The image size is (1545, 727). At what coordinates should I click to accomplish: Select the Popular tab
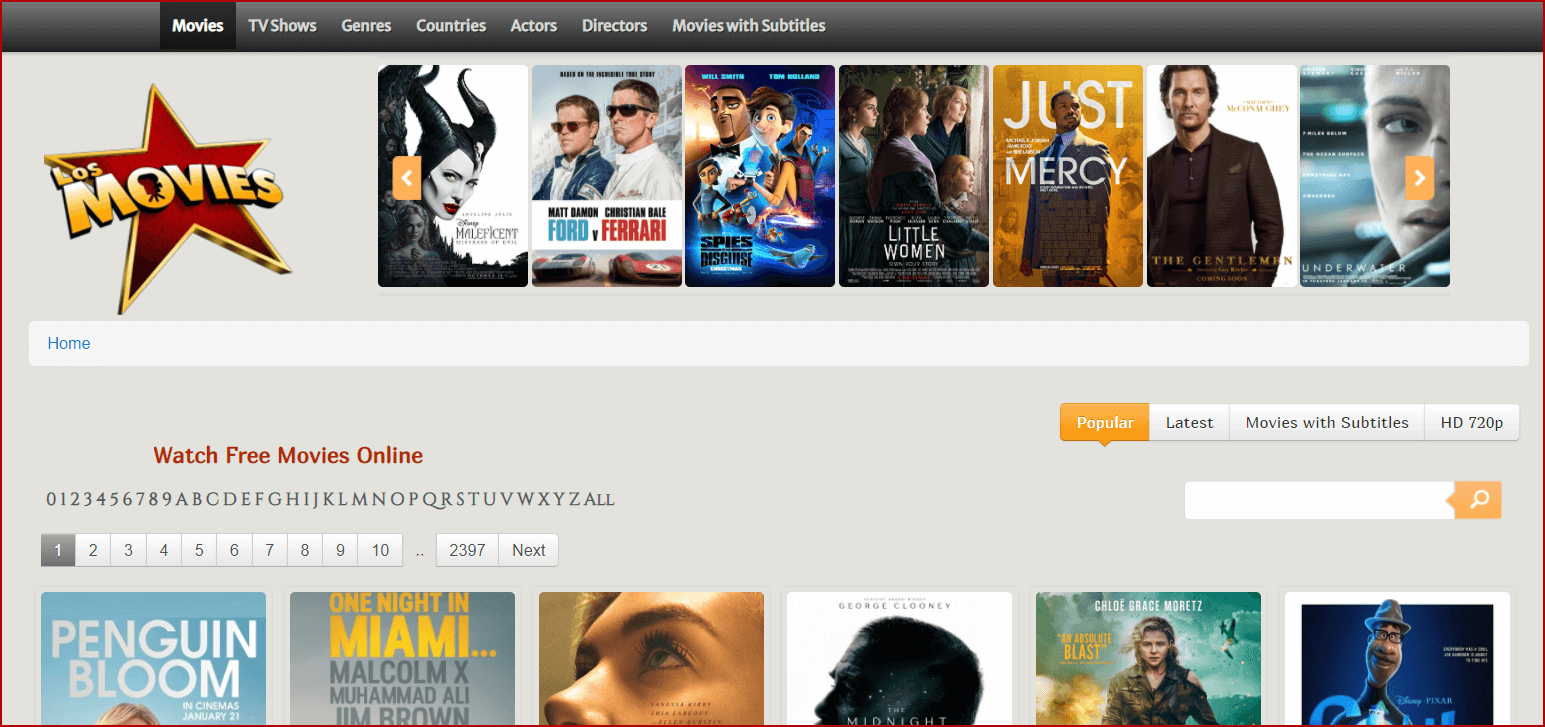(x=1105, y=422)
